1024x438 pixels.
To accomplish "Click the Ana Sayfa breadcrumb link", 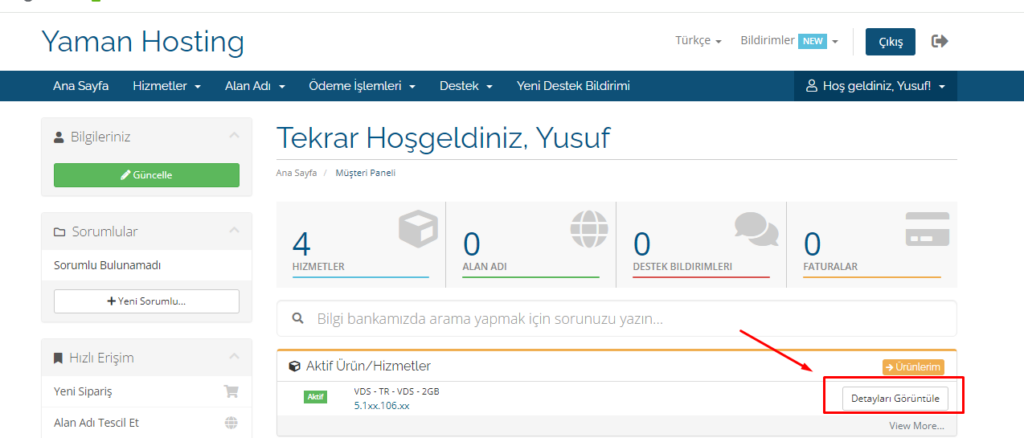I will pos(296,173).
